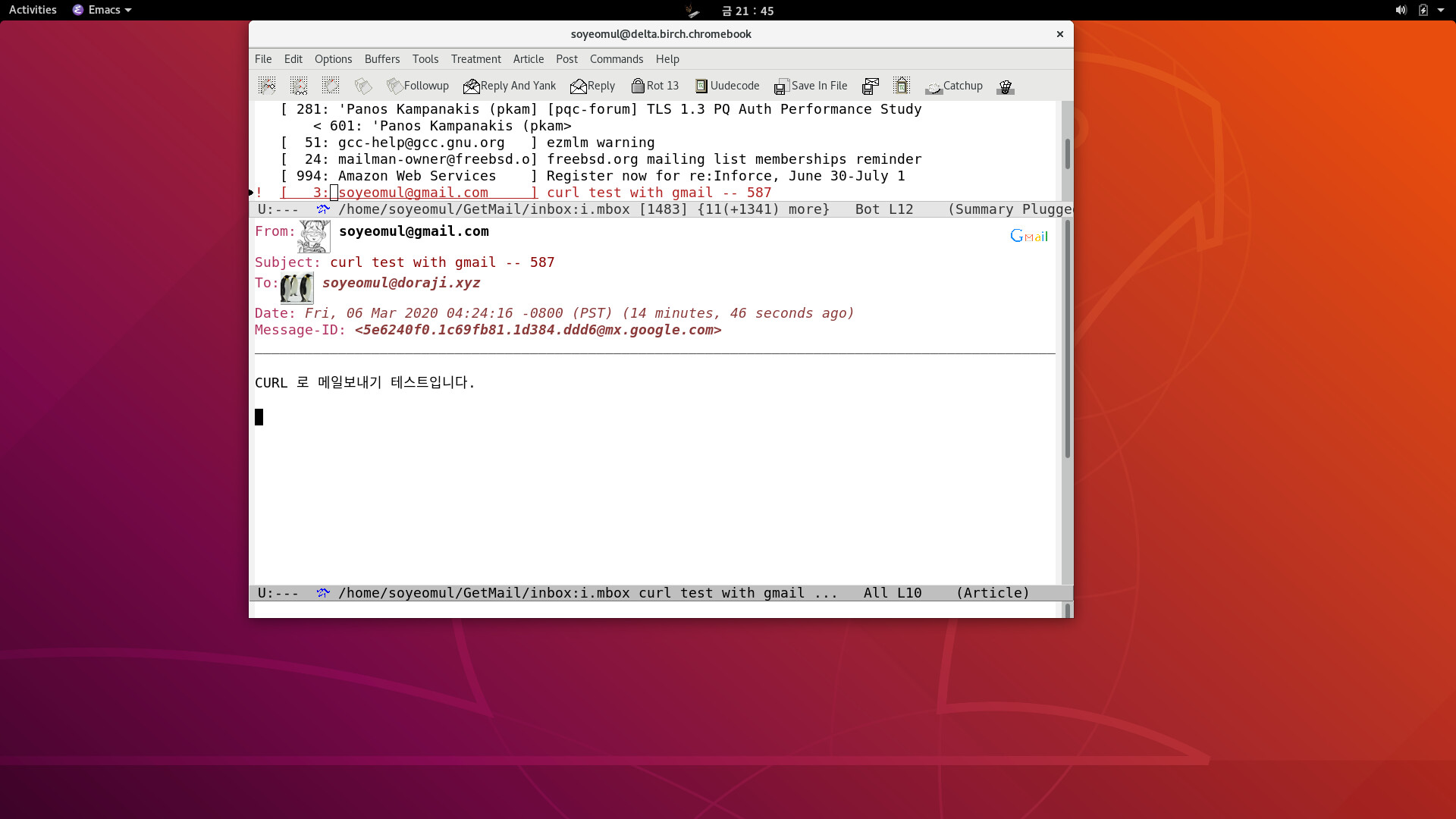Screen dimensions: 1456x819
Task: Click the recipient soyeomul@doraji.xyz
Action: point(401,283)
